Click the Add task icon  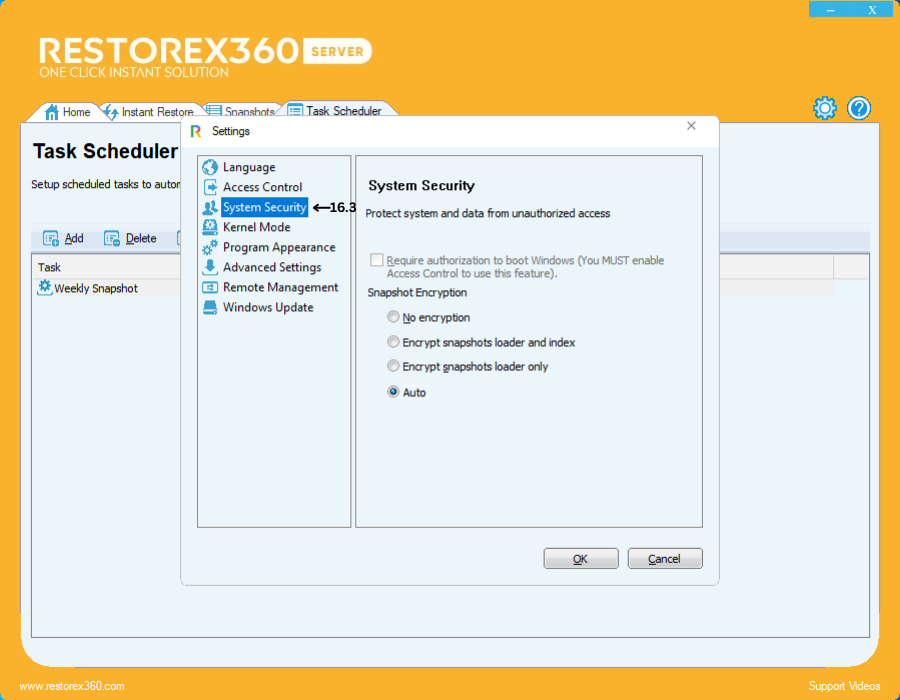pos(51,238)
